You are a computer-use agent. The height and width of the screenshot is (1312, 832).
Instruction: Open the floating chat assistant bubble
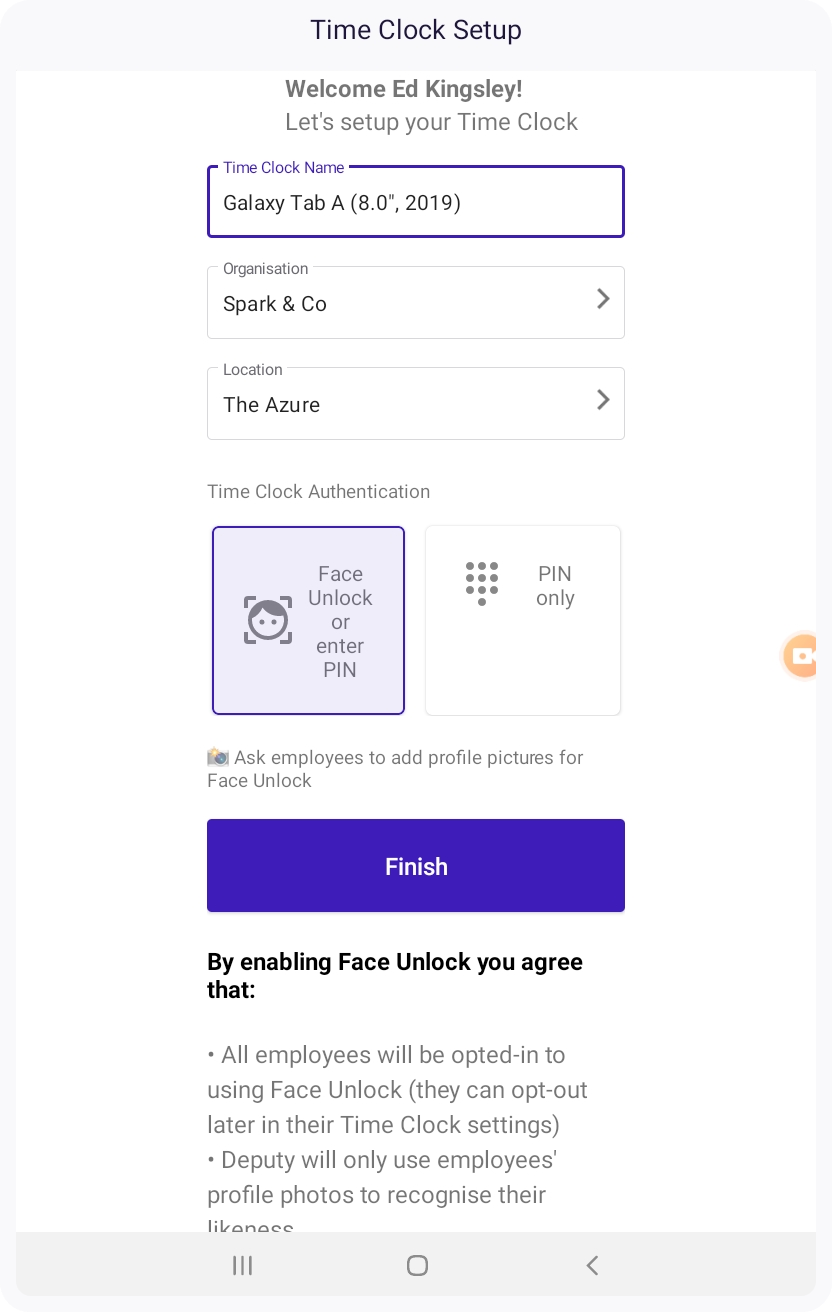point(801,656)
